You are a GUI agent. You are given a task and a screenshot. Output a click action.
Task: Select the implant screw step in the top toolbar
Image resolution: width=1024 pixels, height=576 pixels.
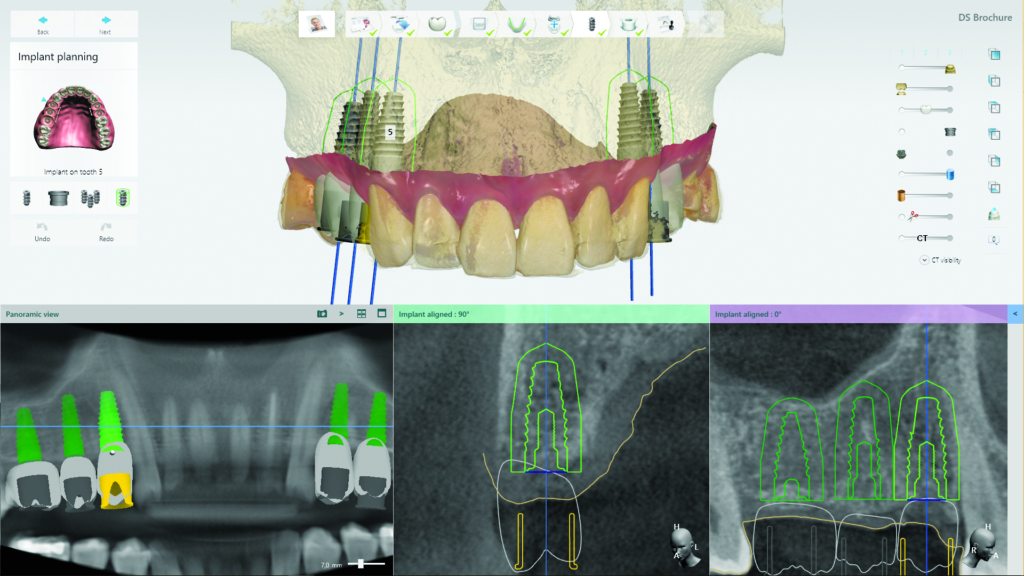coord(593,25)
